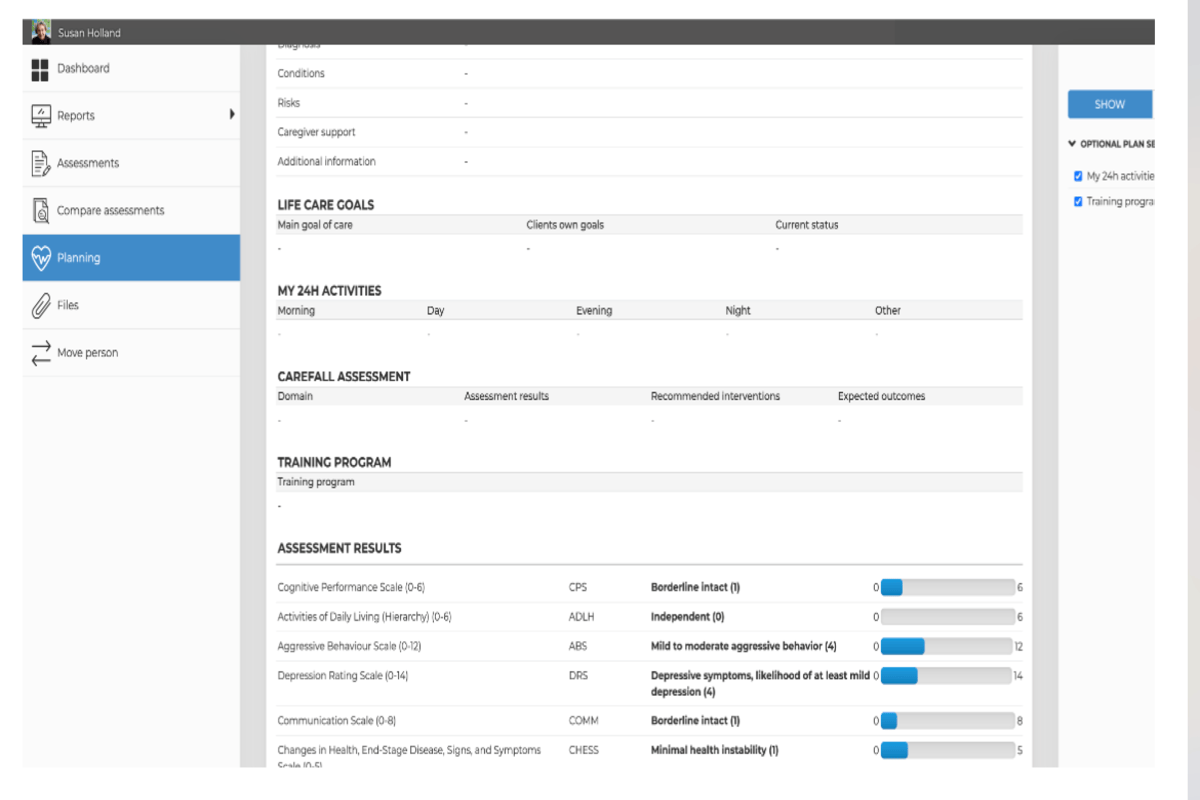
Task: Click the Susan Holland user name
Action: (89, 33)
